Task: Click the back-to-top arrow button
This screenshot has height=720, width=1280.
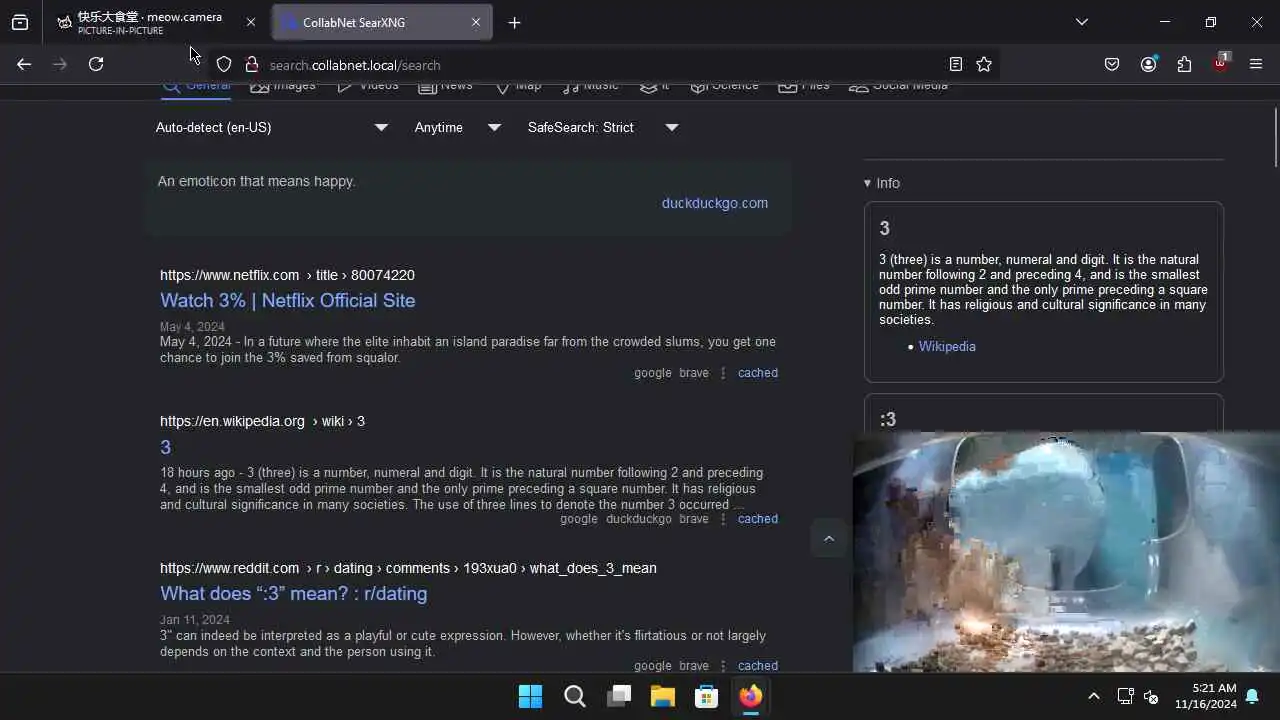Action: tap(829, 538)
